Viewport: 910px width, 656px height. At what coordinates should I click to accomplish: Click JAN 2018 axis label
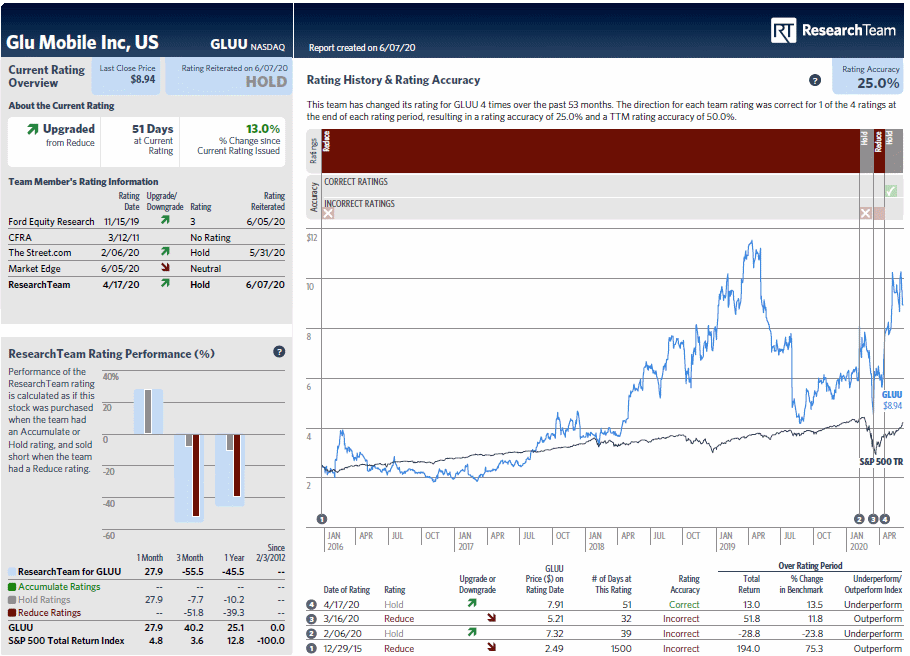click(x=596, y=541)
